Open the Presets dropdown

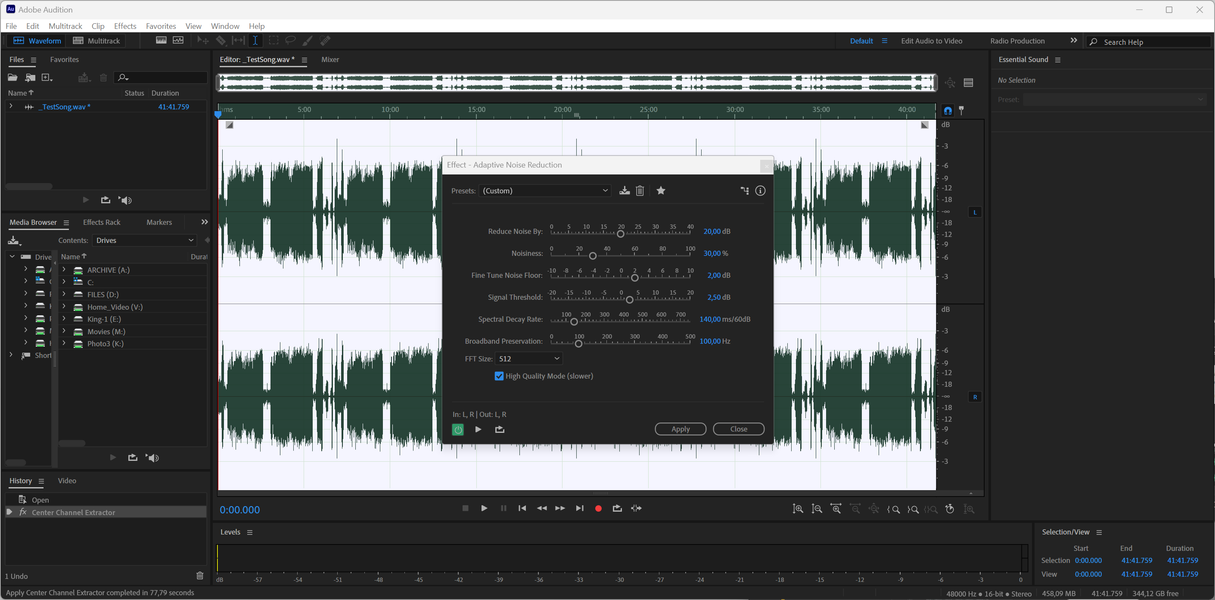(x=545, y=191)
